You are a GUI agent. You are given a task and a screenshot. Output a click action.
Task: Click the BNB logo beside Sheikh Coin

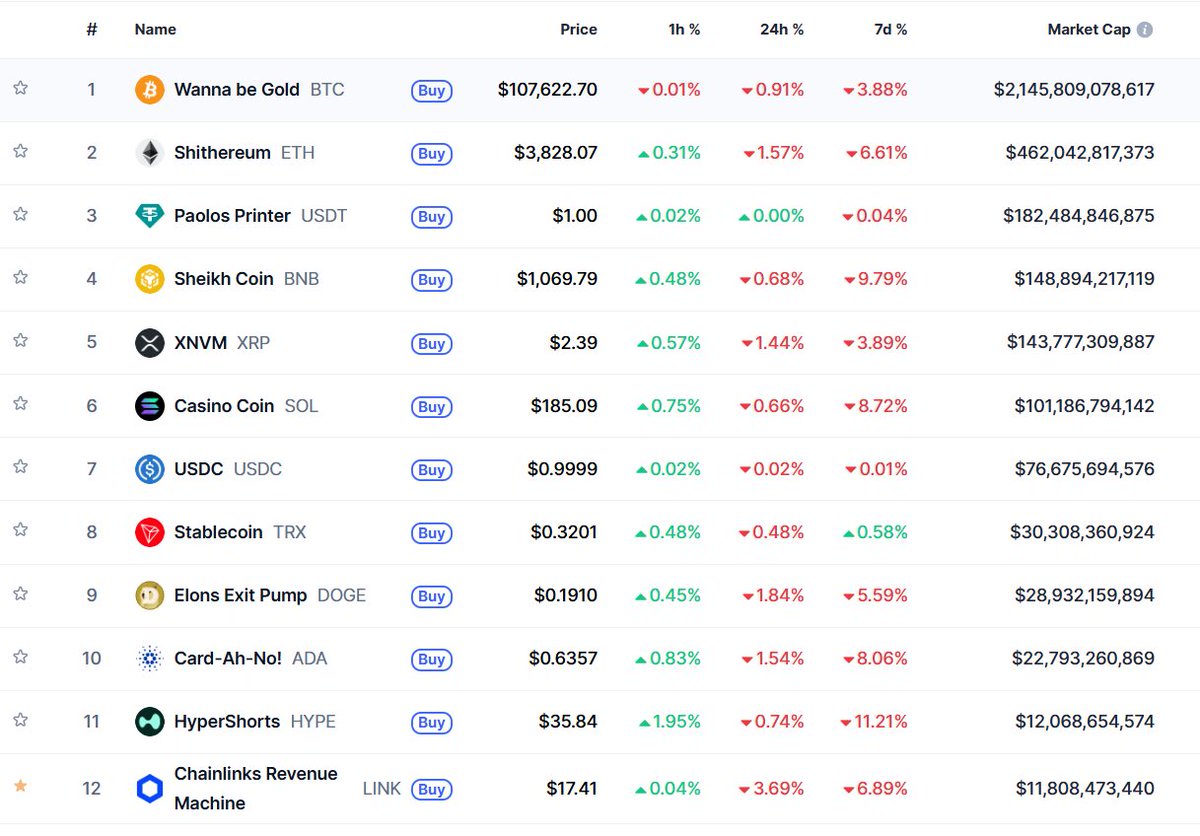(x=149, y=279)
